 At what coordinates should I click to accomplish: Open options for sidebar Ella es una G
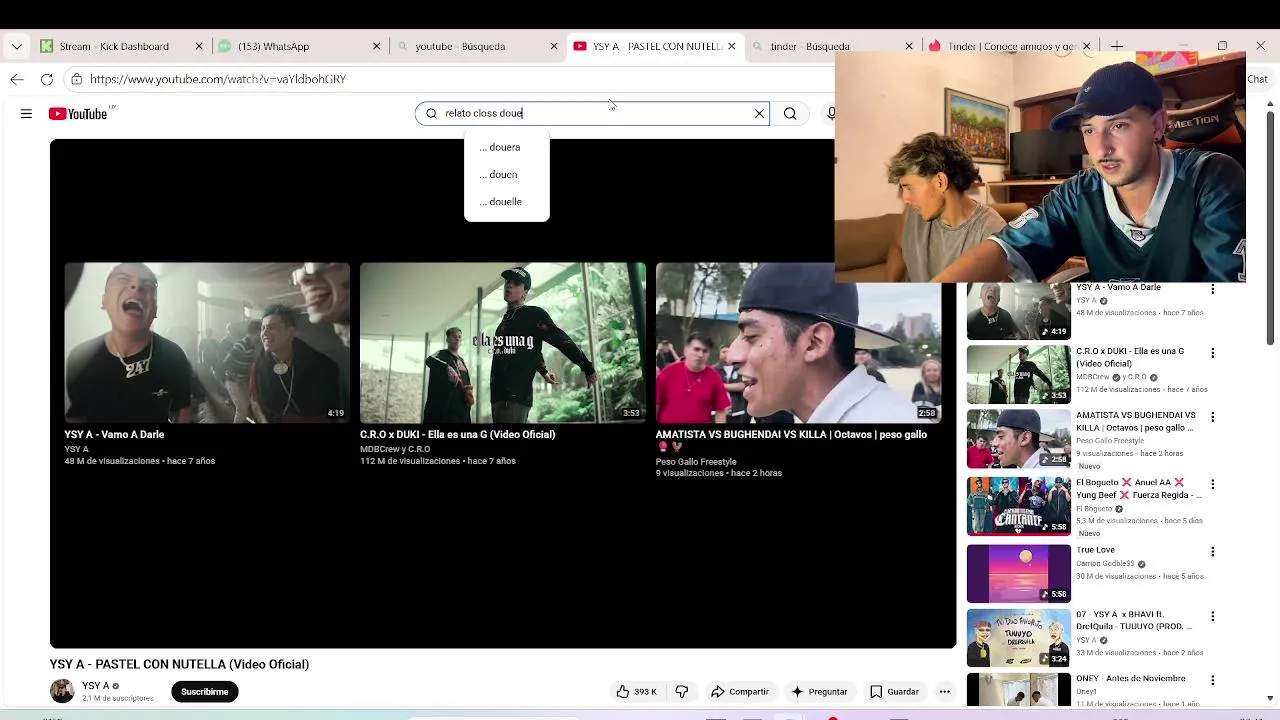coord(1213,353)
